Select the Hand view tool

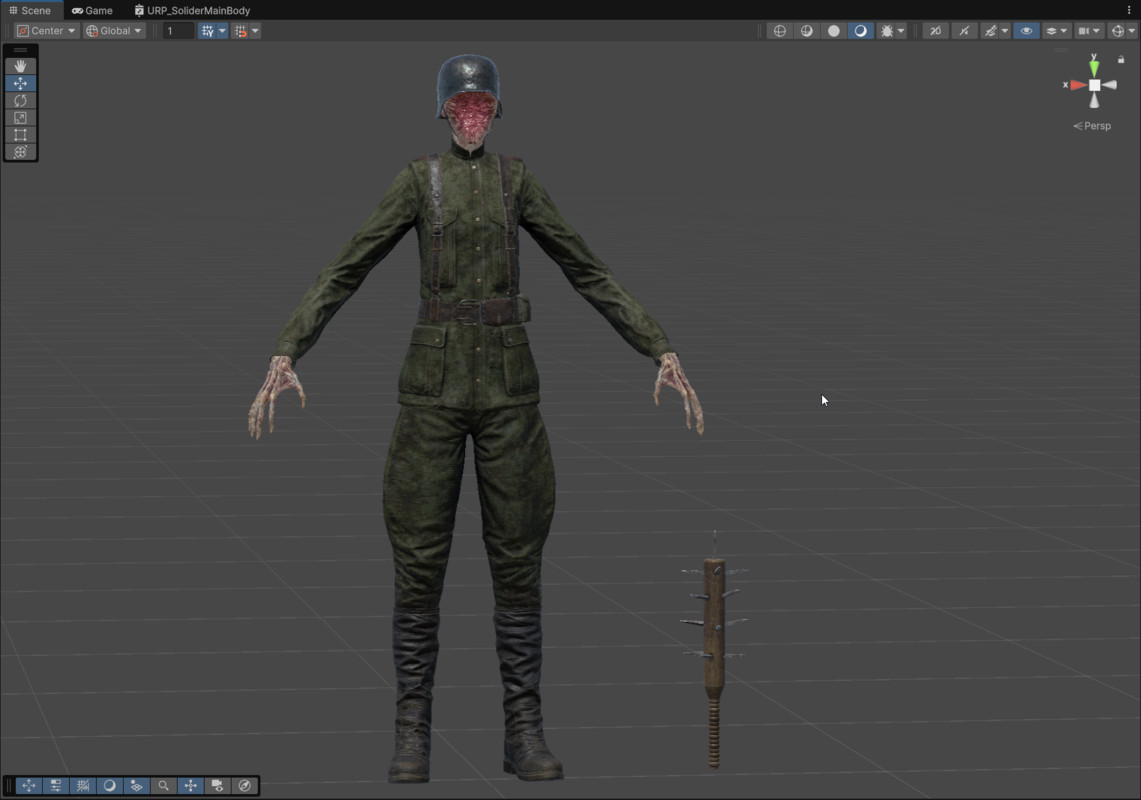tap(20, 66)
